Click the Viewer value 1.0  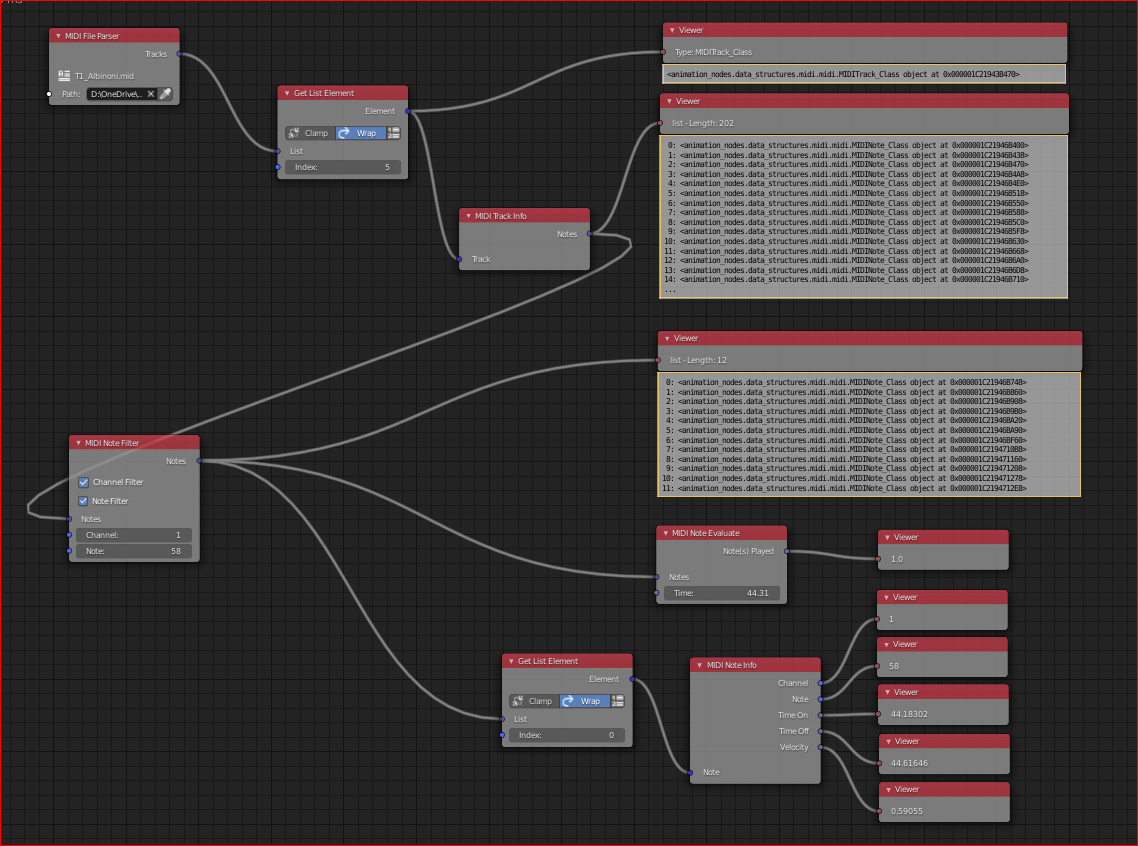coord(897,559)
